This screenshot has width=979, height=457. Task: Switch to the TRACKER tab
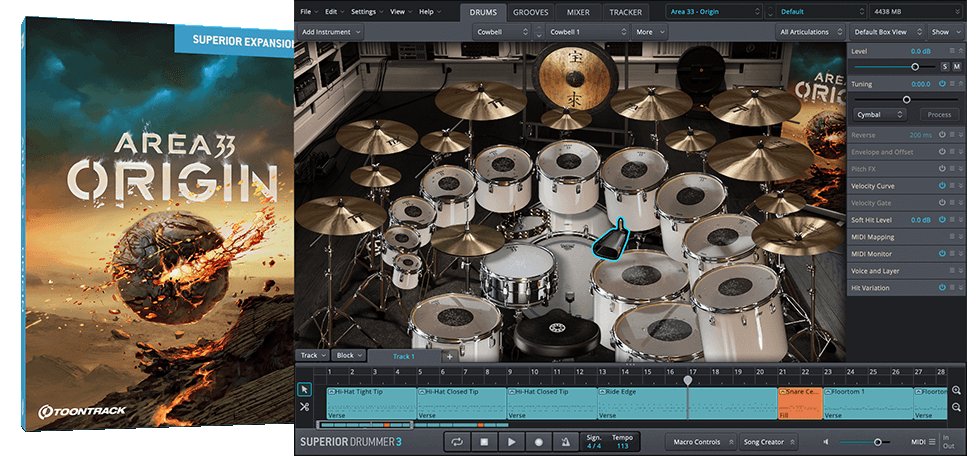click(625, 12)
